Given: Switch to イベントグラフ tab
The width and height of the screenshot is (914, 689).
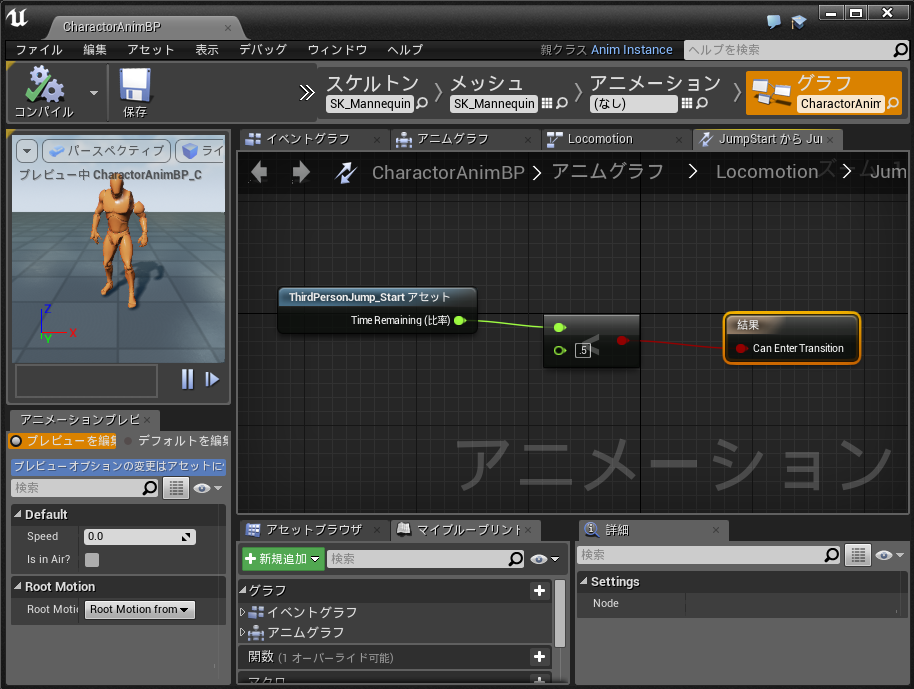Looking at the screenshot, I should click(x=307, y=139).
